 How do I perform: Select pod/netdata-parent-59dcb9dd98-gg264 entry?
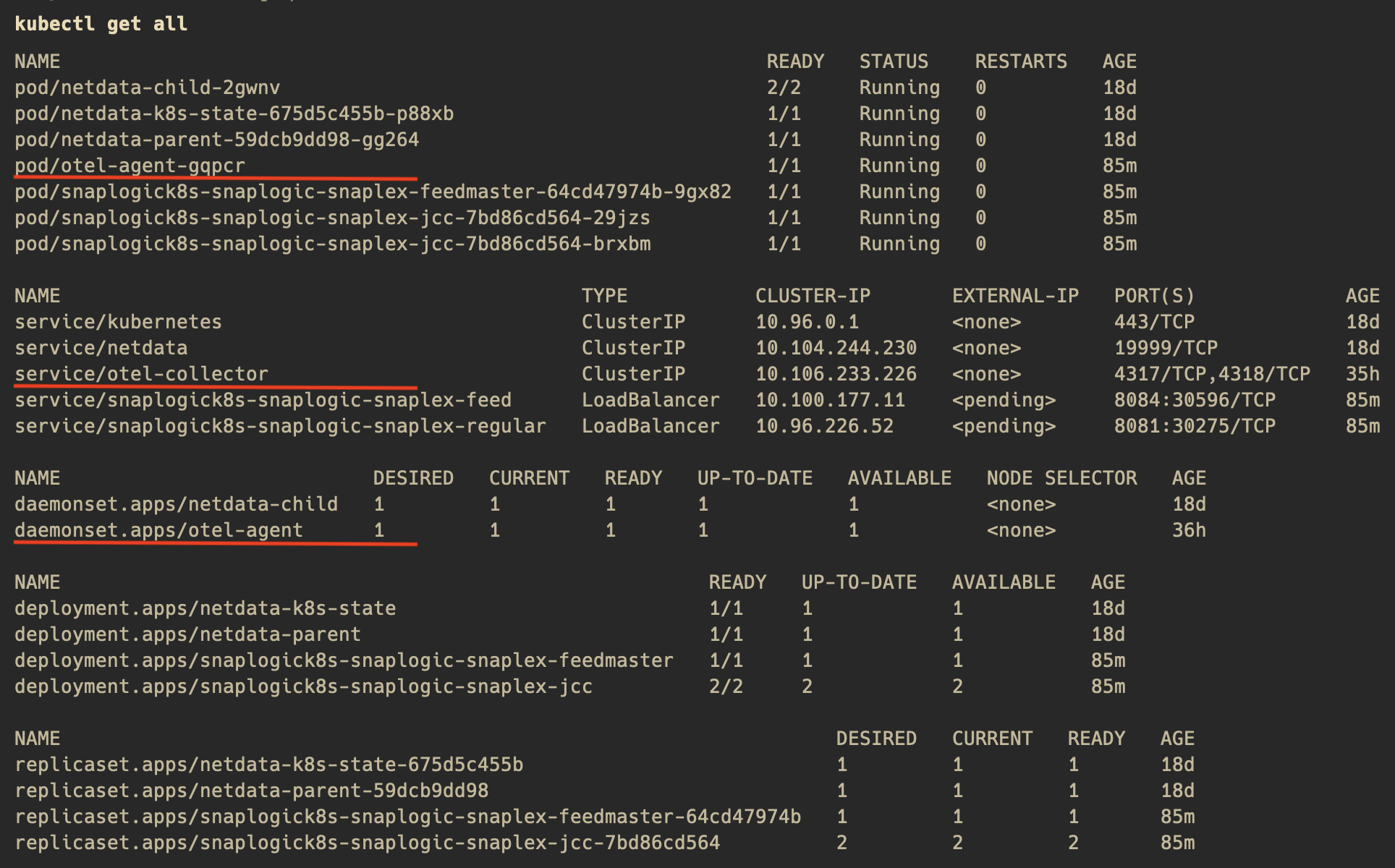[217, 139]
